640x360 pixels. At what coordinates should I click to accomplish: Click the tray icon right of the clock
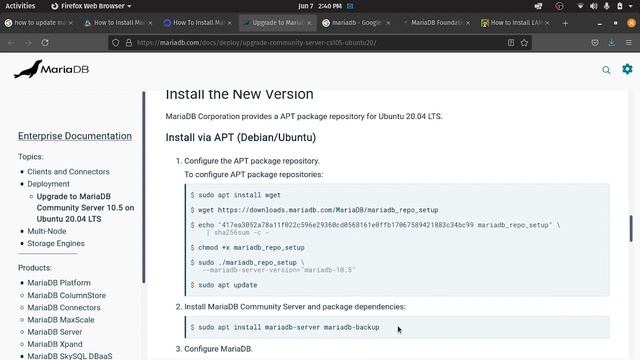350,6
